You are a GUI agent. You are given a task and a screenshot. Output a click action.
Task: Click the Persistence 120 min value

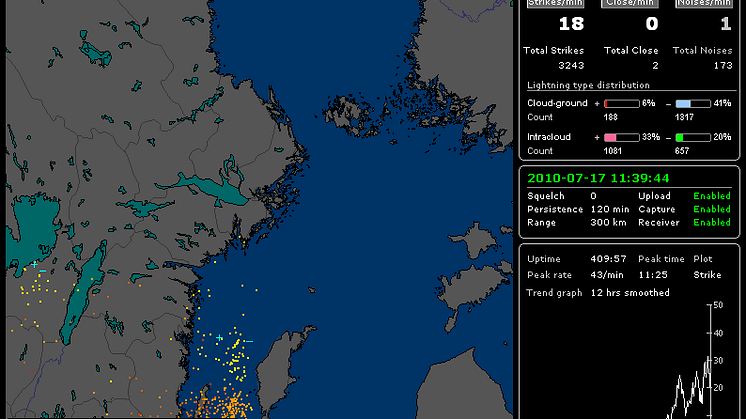point(607,209)
